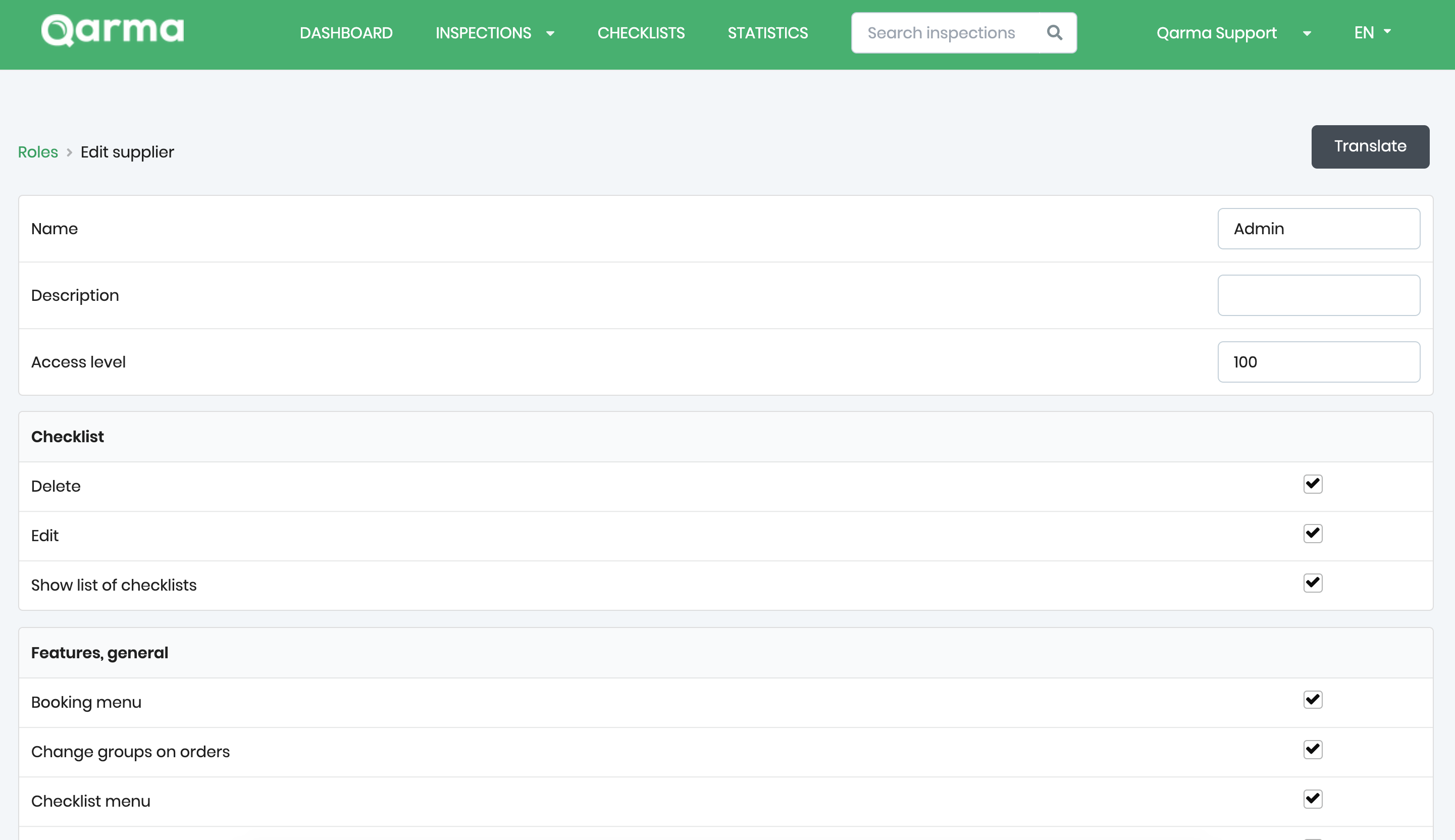Focus the Name input containing Admin
This screenshot has width=1455, height=840.
pyautogui.click(x=1318, y=229)
